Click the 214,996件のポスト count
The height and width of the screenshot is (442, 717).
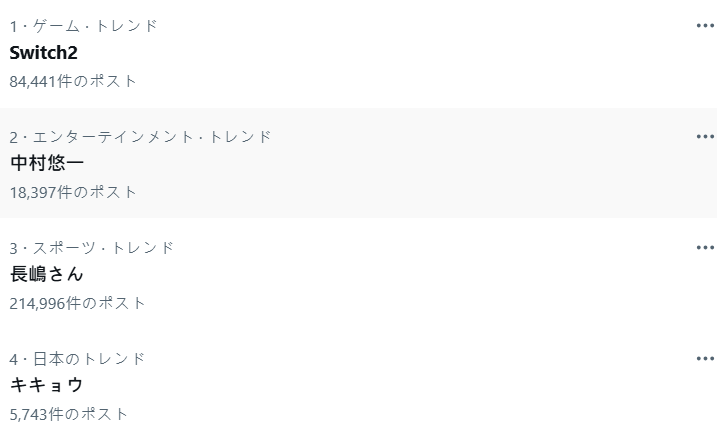(x=78, y=303)
